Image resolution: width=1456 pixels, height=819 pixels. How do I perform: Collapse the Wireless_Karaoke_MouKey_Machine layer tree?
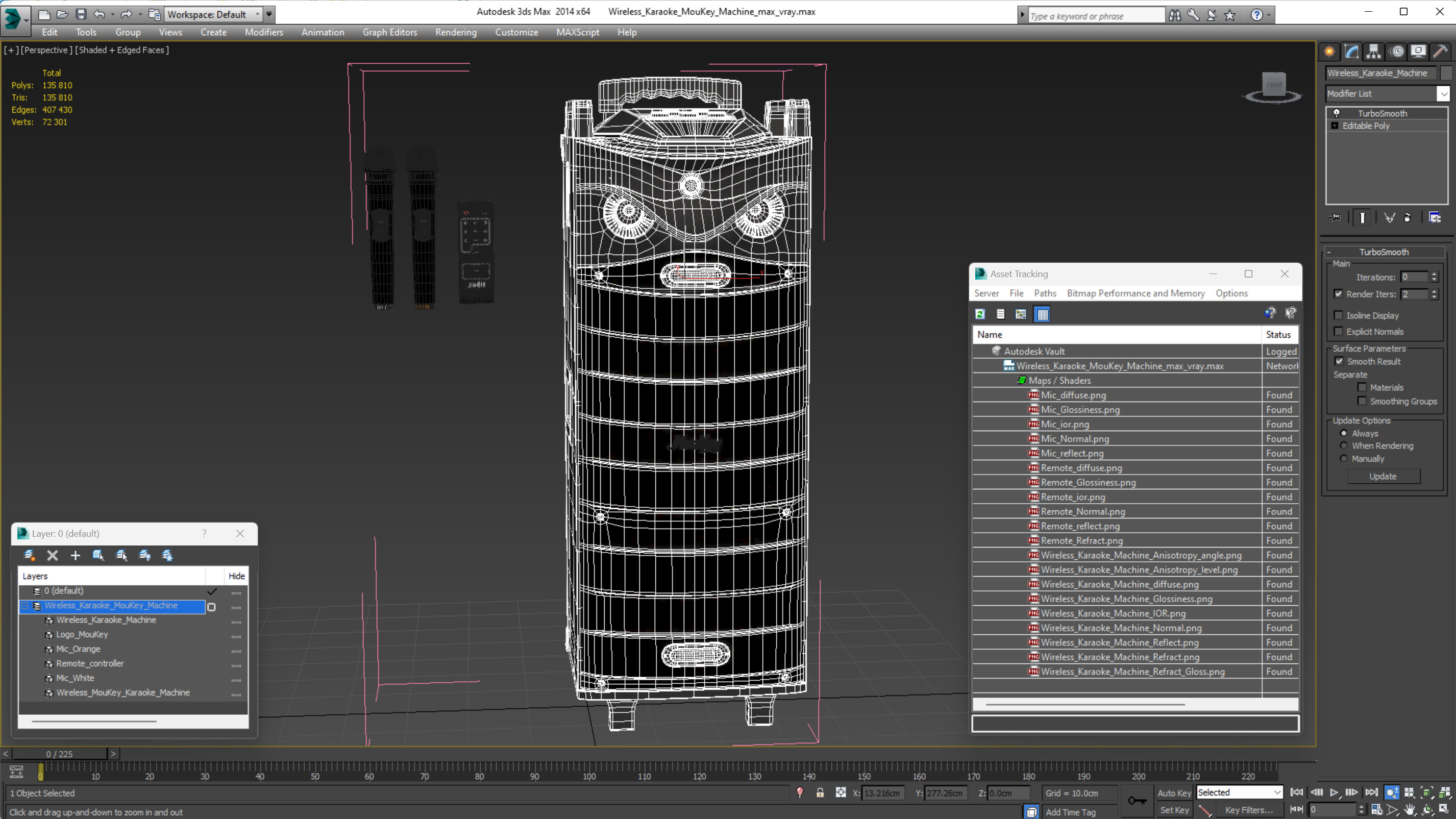[25, 605]
